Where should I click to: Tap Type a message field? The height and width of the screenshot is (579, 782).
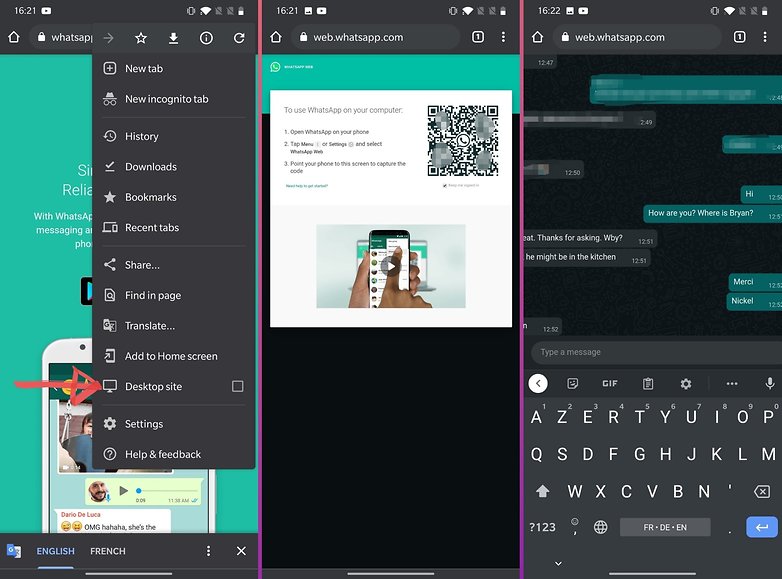[x=656, y=352]
